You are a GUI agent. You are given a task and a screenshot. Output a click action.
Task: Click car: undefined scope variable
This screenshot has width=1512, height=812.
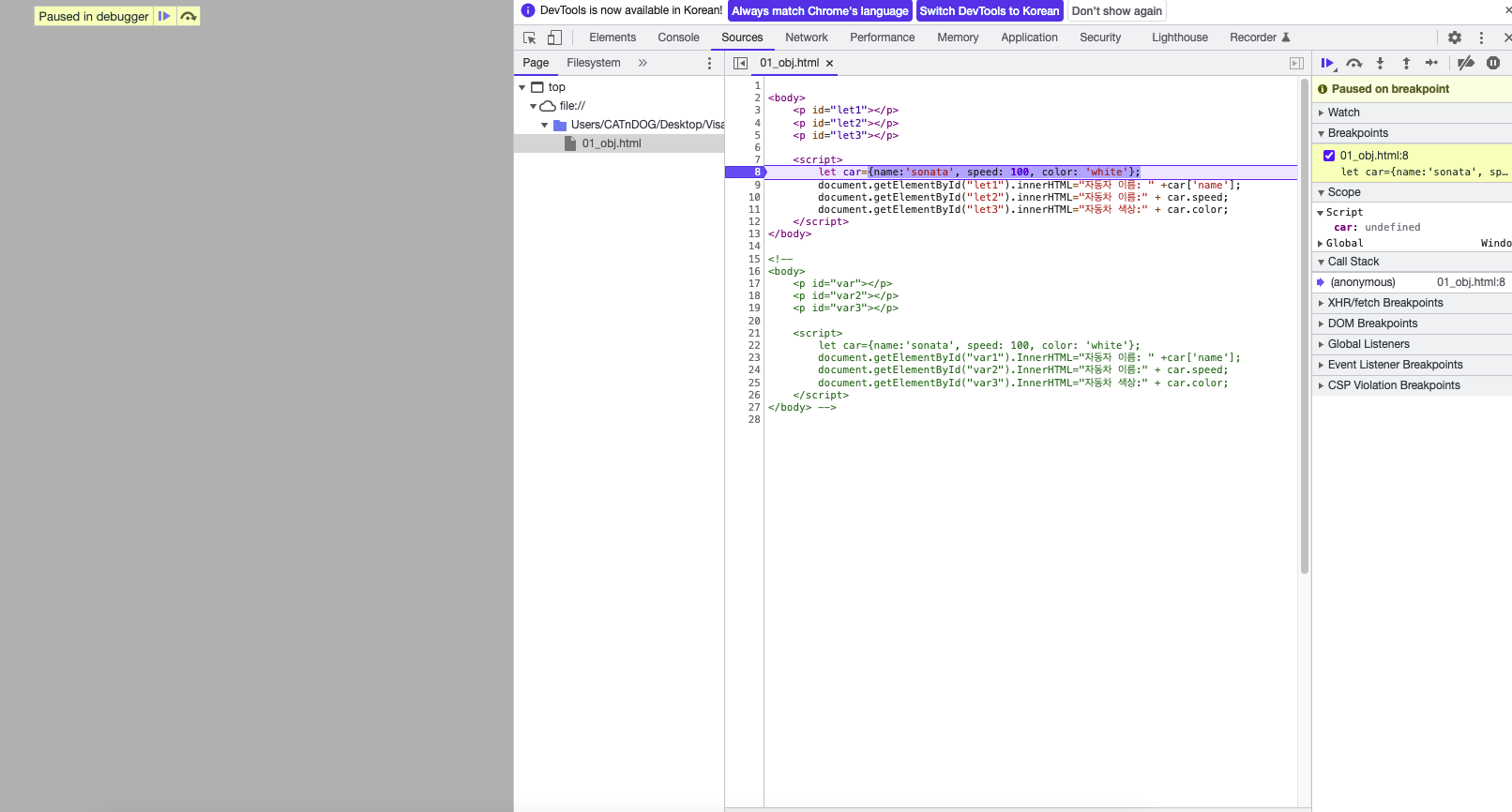1377,227
